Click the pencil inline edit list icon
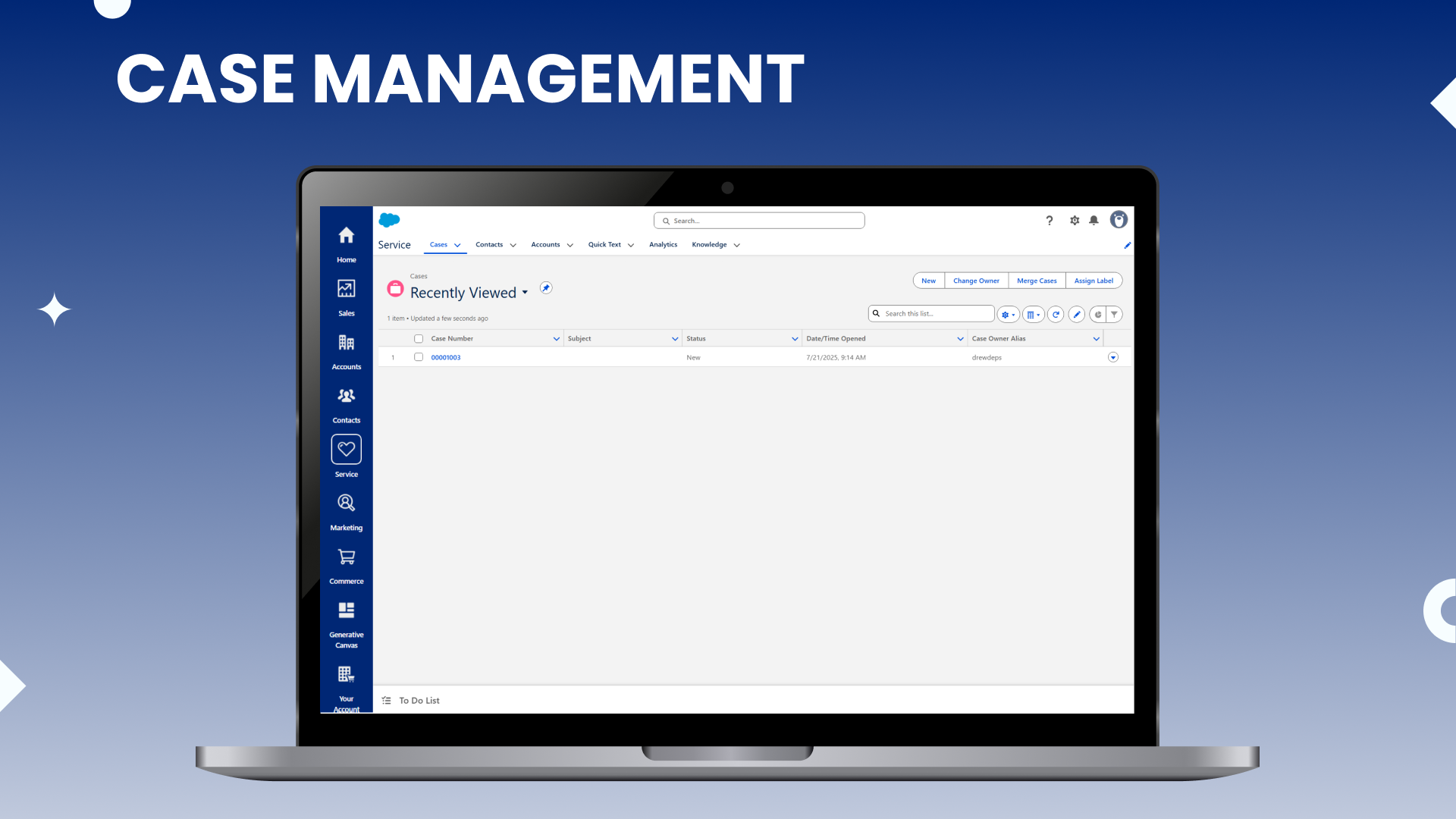Image resolution: width=1456 pixels, height=819 pixels. pos(1077,315)
